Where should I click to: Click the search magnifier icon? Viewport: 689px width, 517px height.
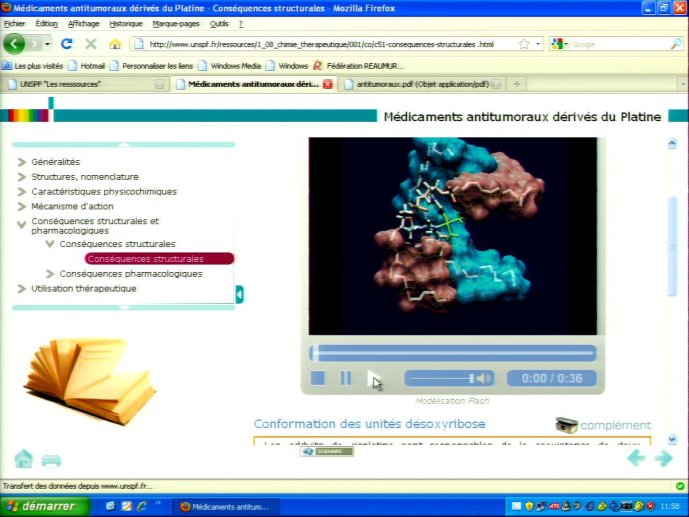tap(676, 43)
